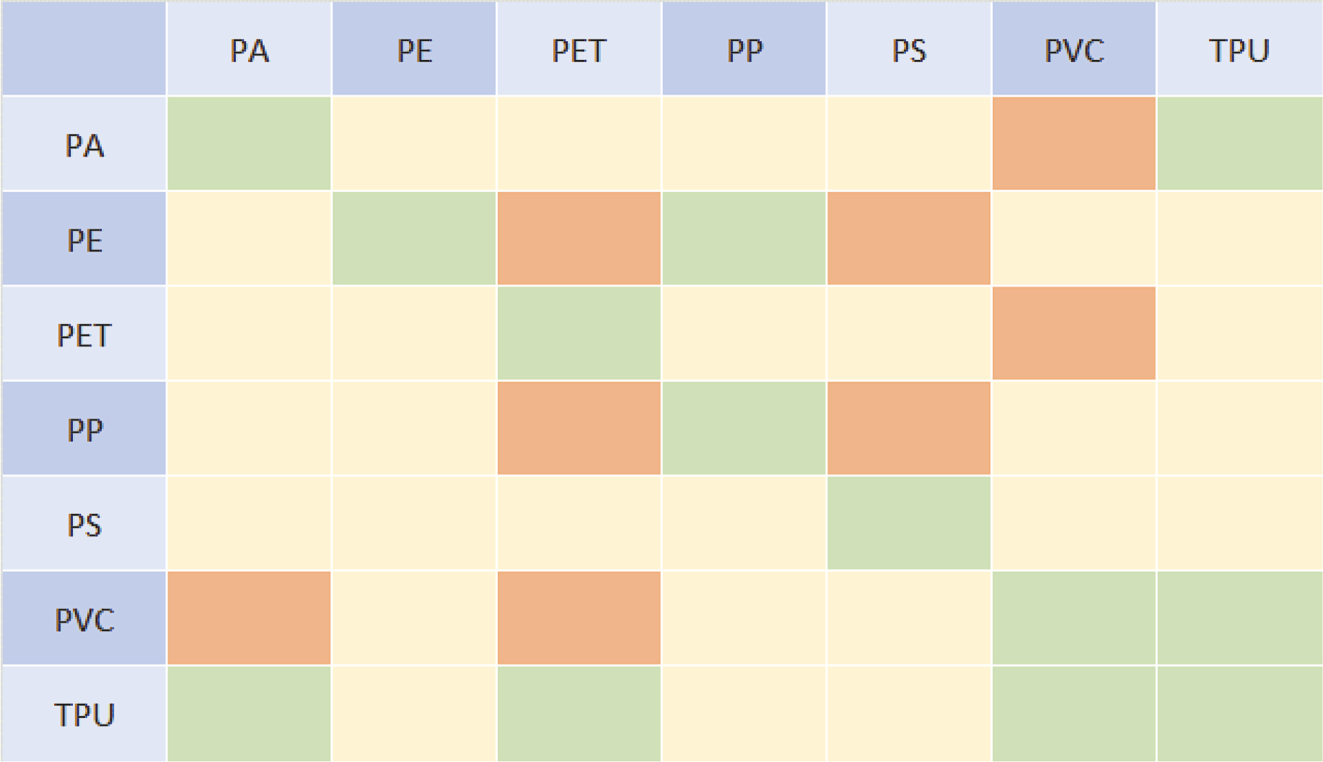Screen dimensions: 1323x762
Task: Click orange cell in PE row, PET column
Action: (x=579, y=240)
